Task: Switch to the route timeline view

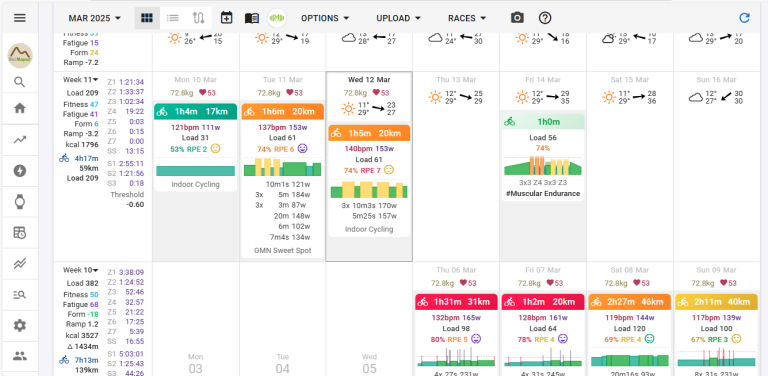Action: coord(198,18)
